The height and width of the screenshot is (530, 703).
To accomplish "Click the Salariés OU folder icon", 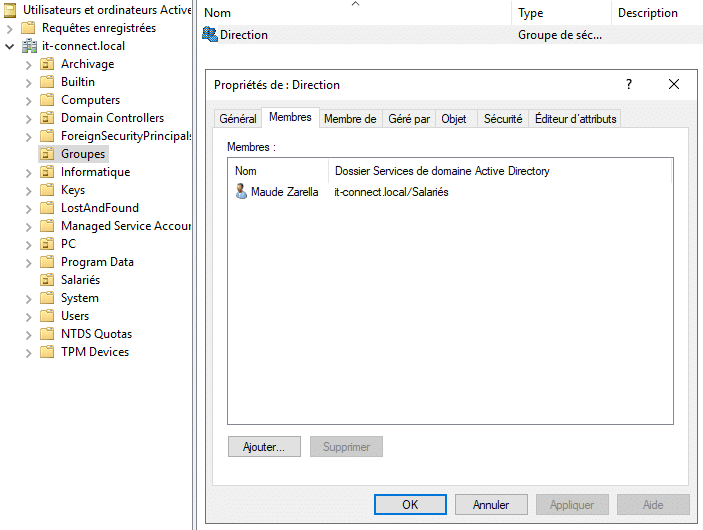I will [x=47, y=280].
